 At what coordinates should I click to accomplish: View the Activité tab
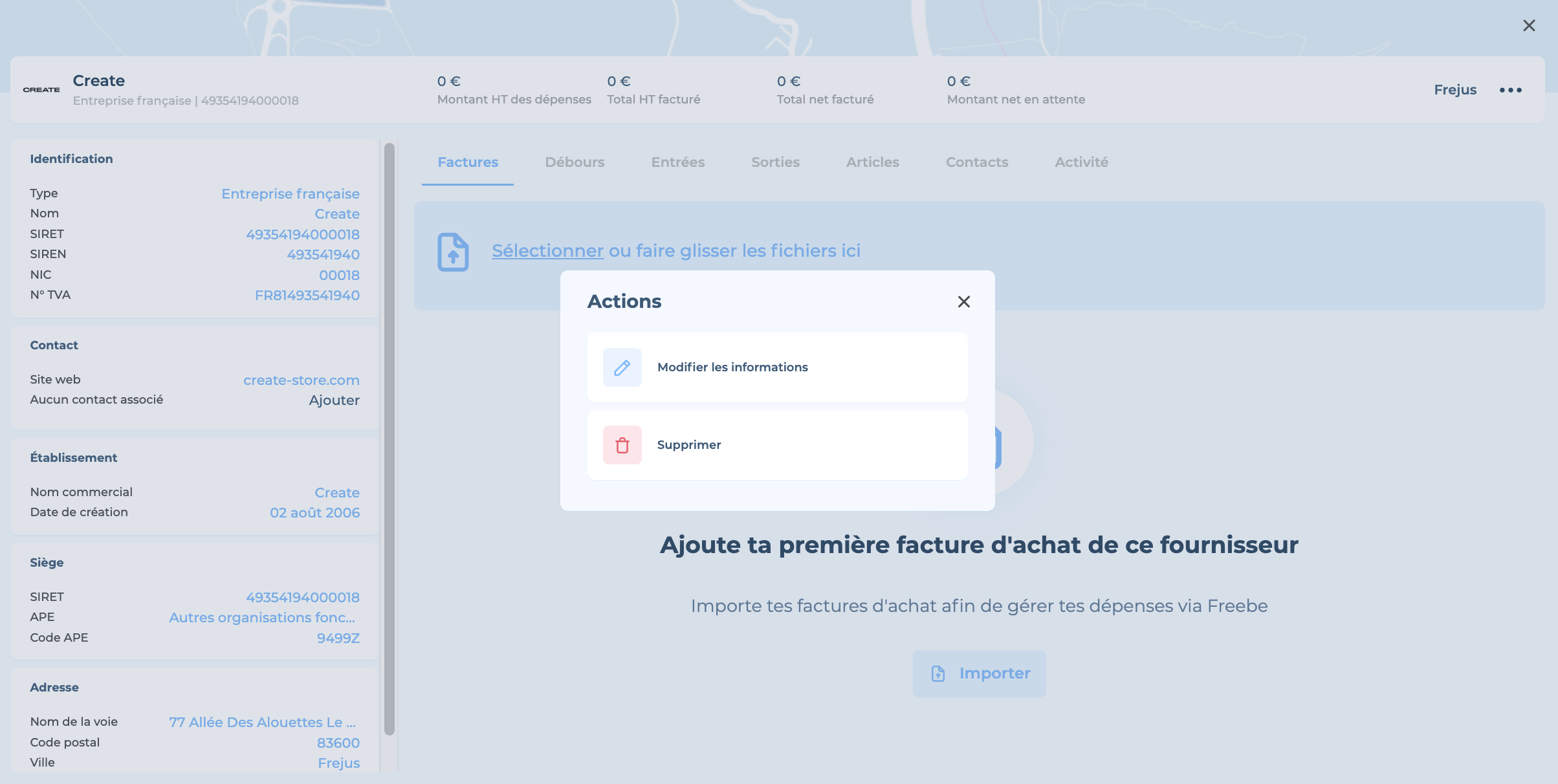(x=1081, y=162)
